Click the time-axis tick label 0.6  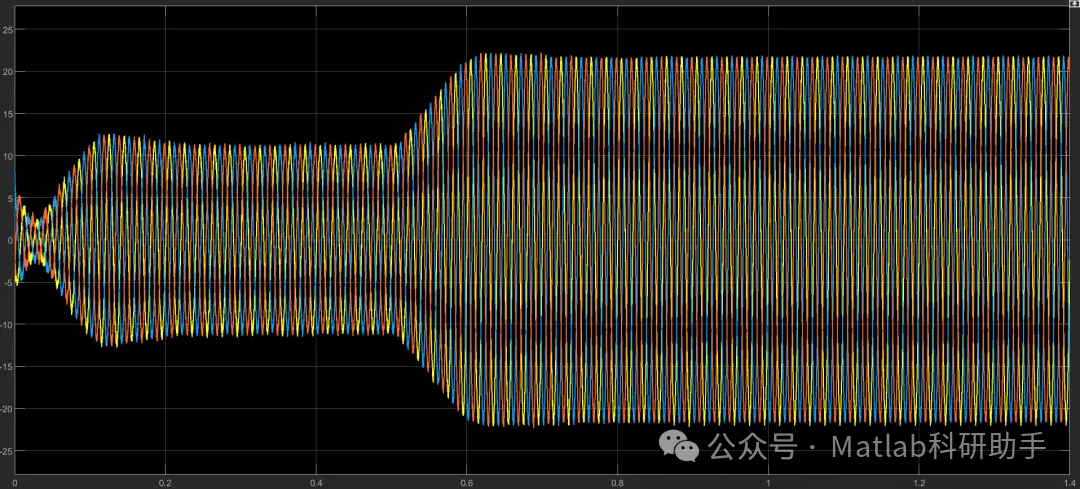point(466,483)
